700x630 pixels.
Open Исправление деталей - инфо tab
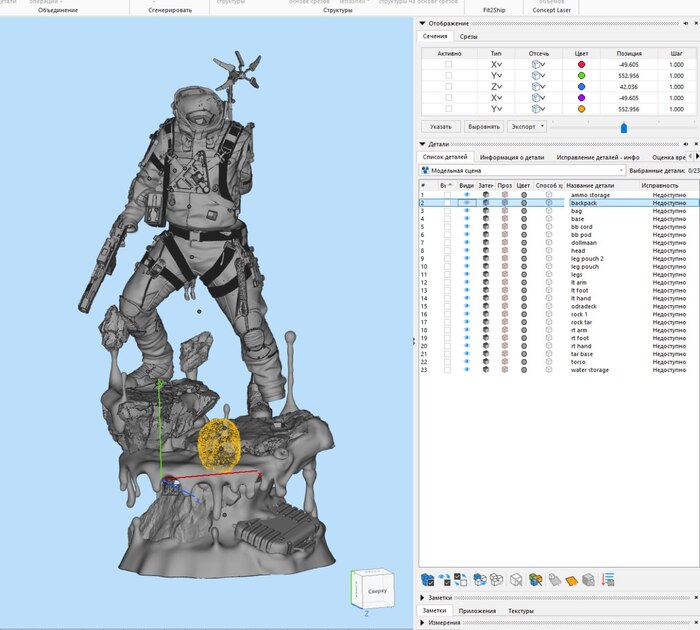598,157
